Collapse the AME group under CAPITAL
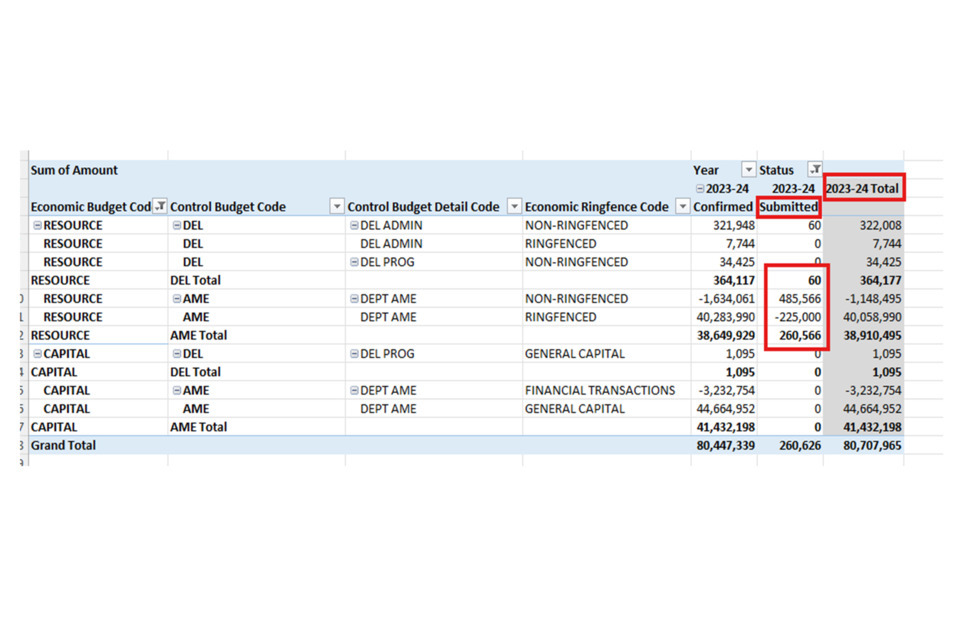The image size is (960, 640). tap(177, 391)
